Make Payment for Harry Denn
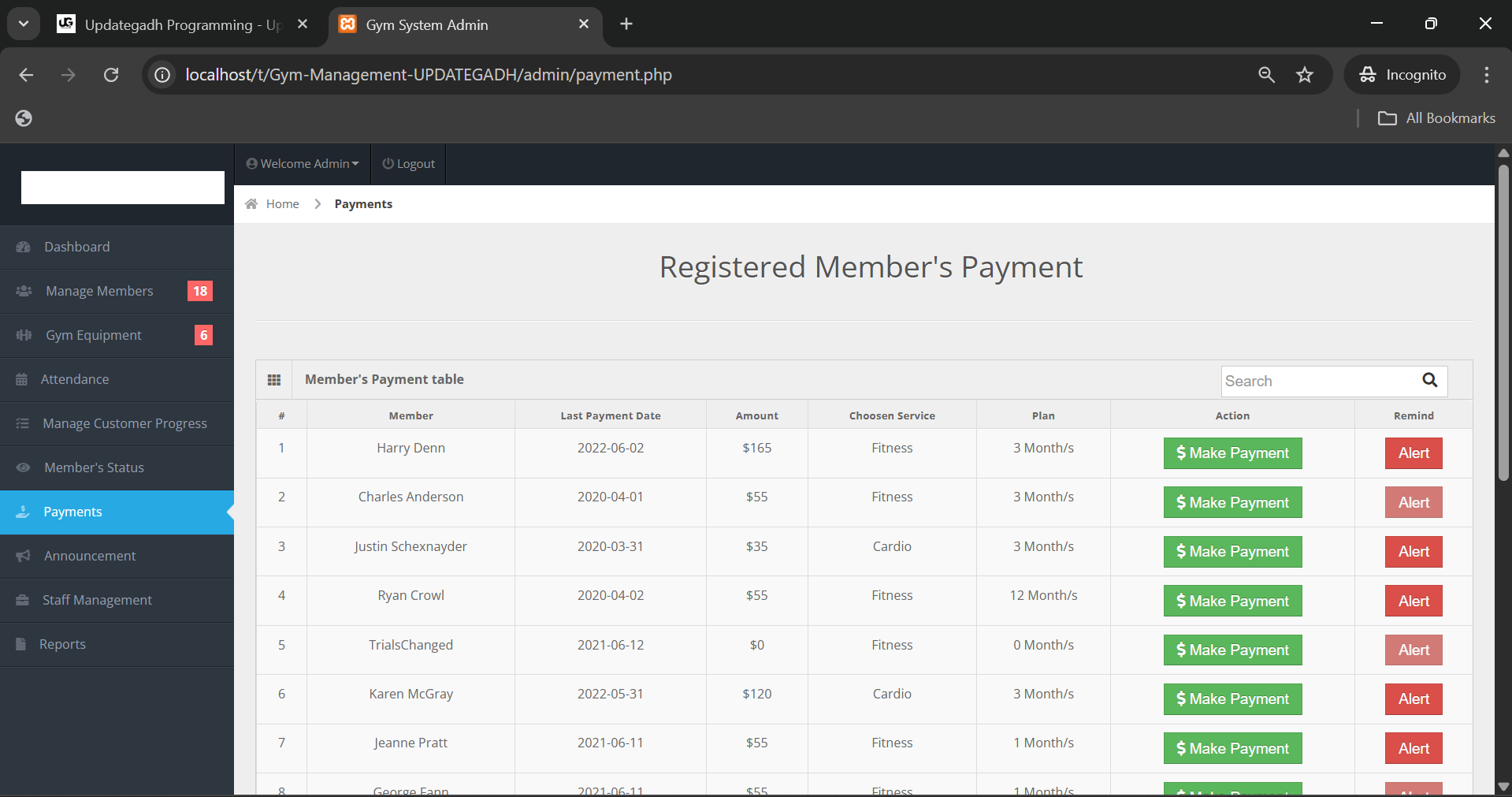Image resolution: width=1512 pixels, height=797 pixels. (x=1232, y=453)
